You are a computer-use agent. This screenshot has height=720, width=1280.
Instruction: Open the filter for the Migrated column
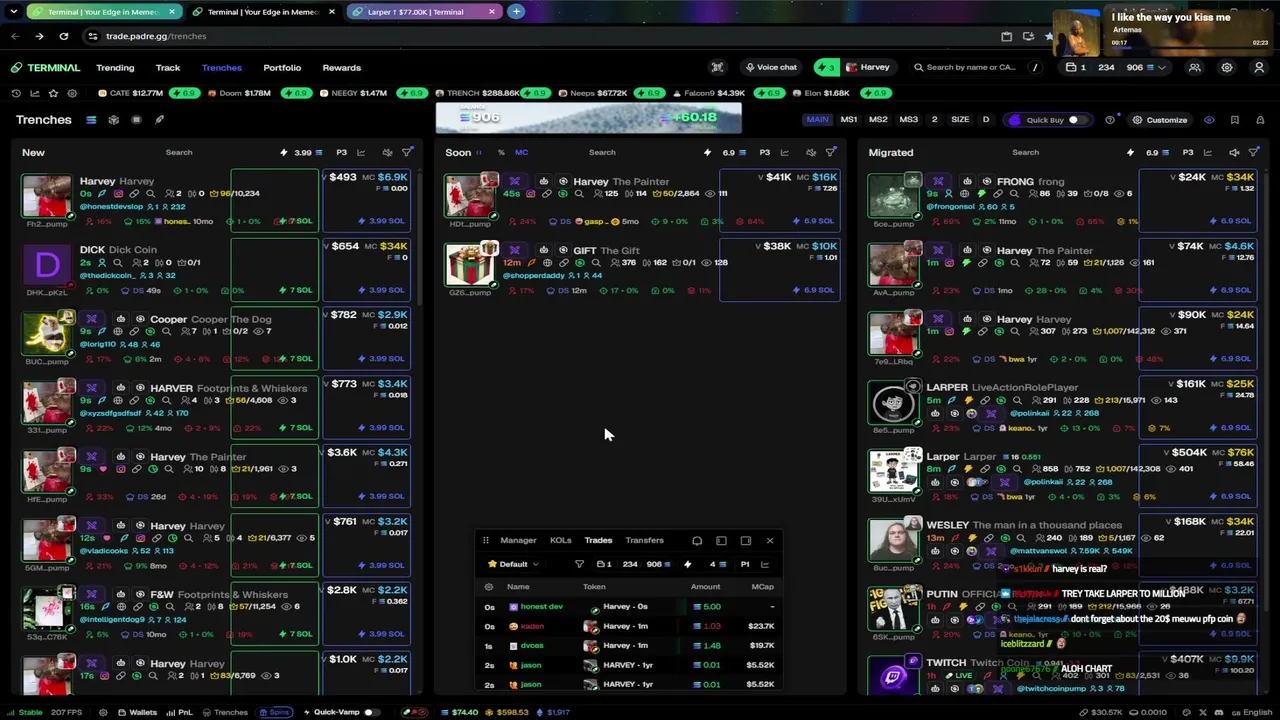point(1253,153)
